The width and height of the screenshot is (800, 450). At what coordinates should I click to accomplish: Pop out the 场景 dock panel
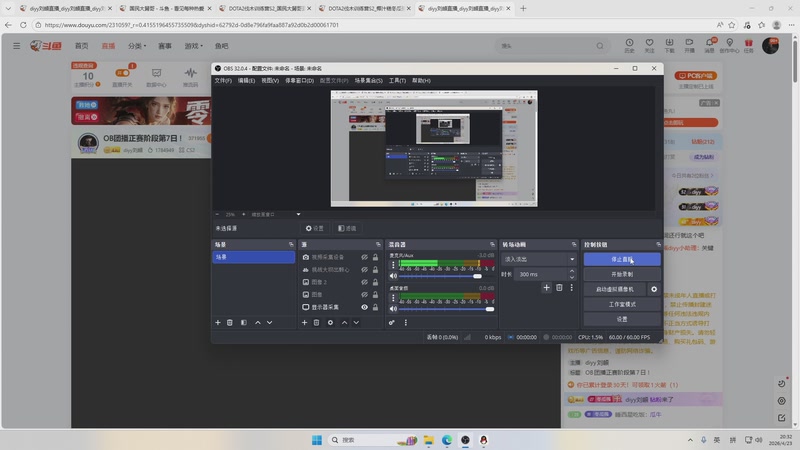[291, 244]
